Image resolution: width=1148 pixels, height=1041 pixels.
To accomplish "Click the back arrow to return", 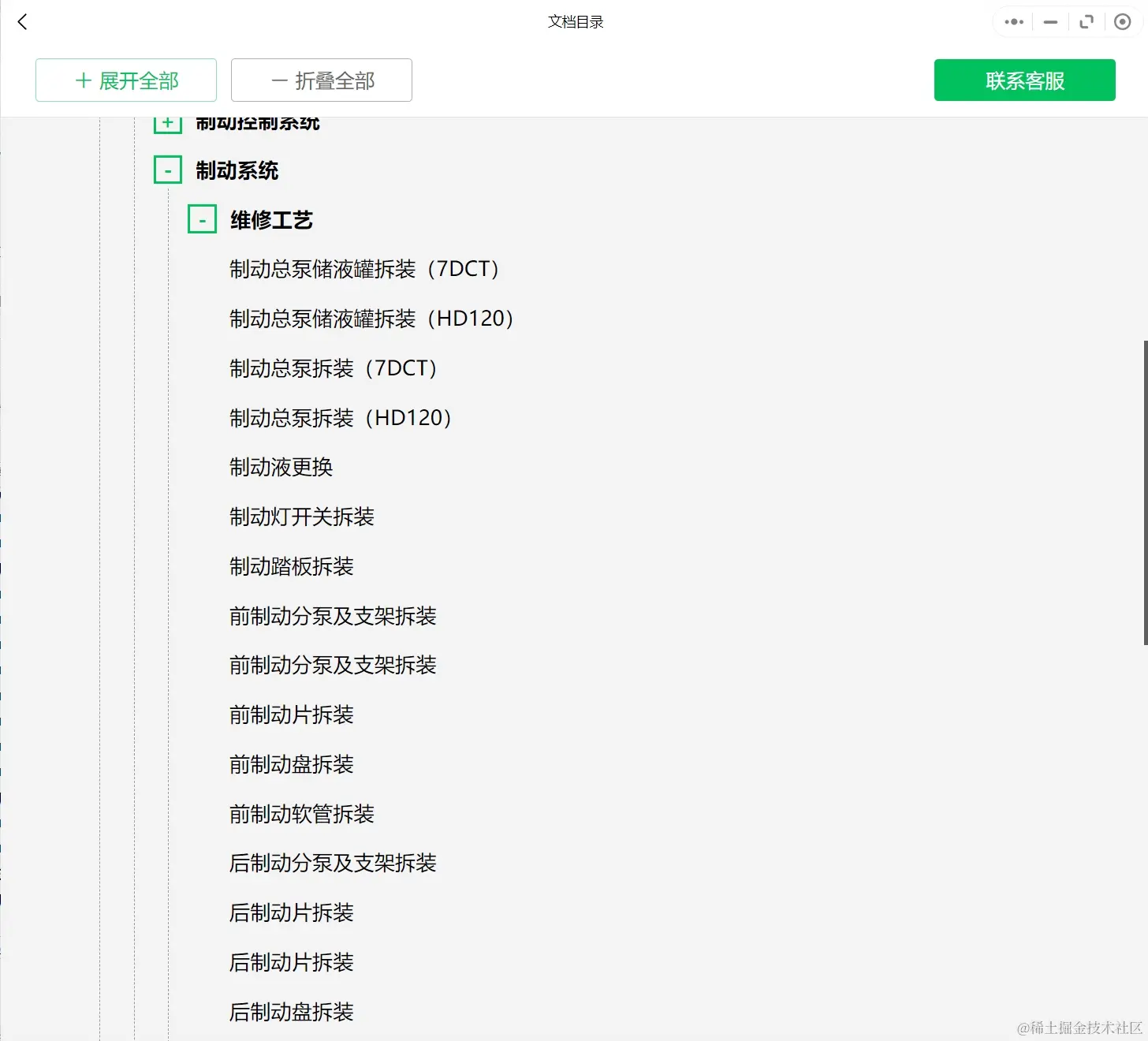I will [x=21, y=21].
